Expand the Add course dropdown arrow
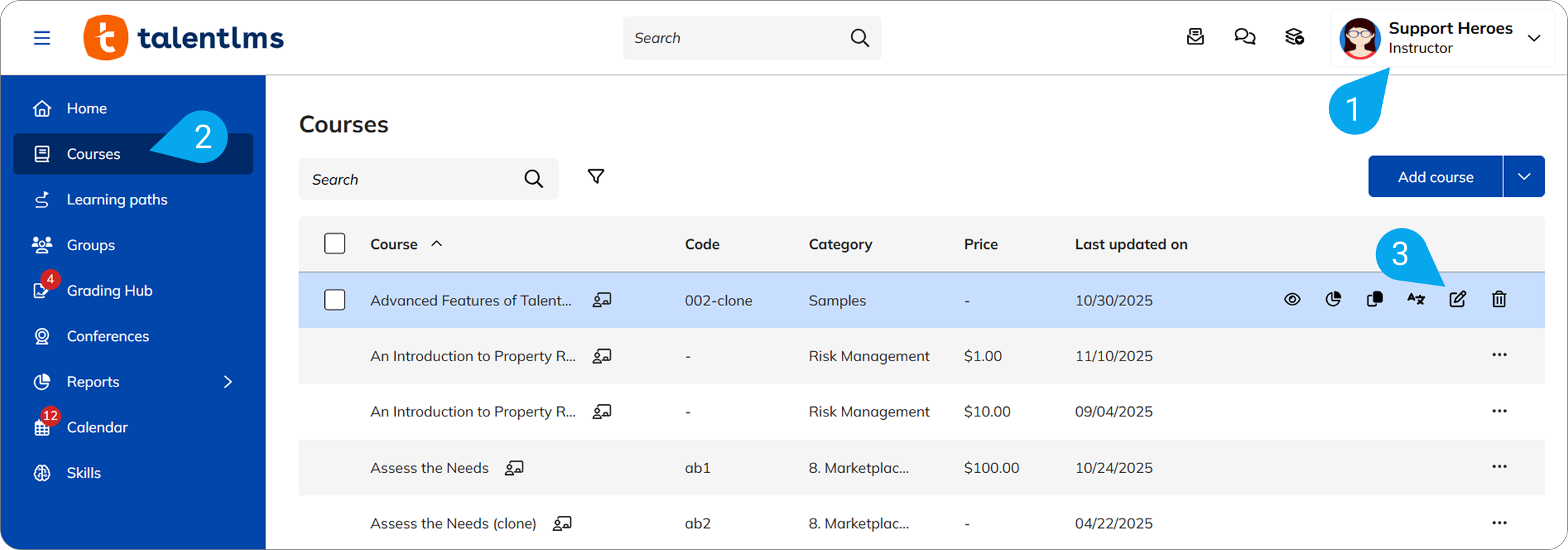 click(x=1524, y=177)
